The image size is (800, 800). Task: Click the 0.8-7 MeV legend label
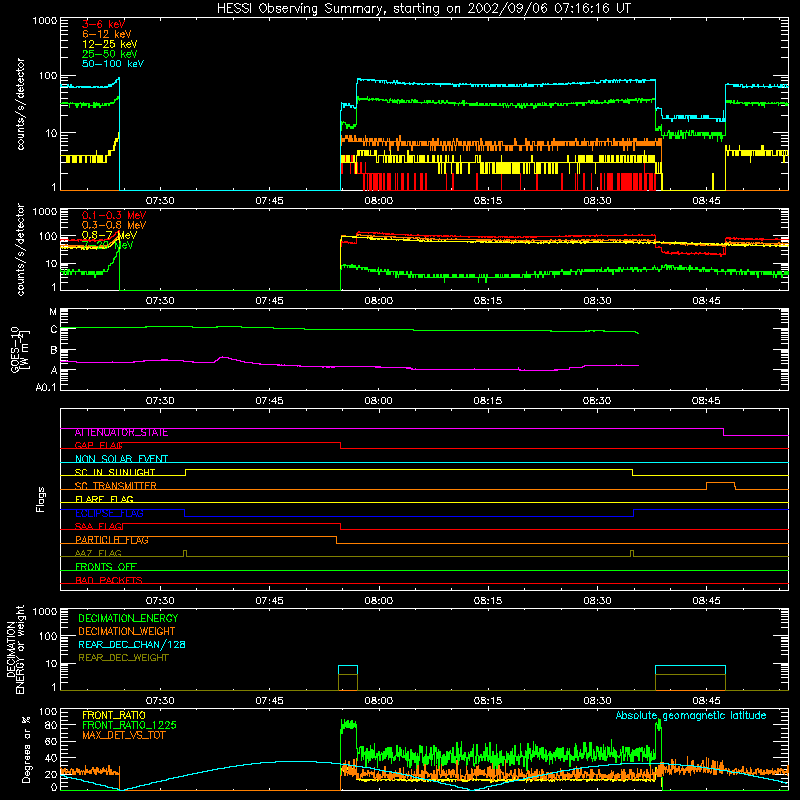pos(109,235)
